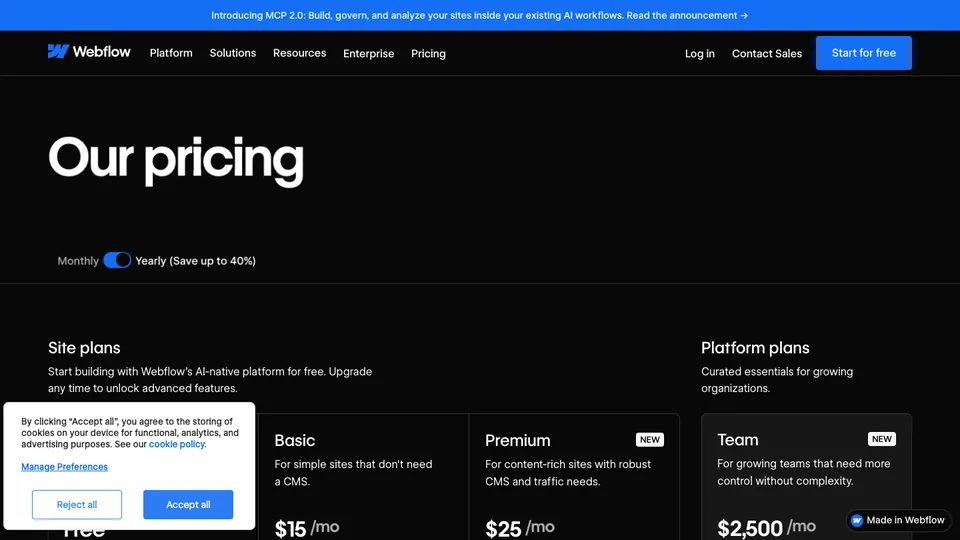
Task: Select the Monthly billing label
Action: coord(78,261)
